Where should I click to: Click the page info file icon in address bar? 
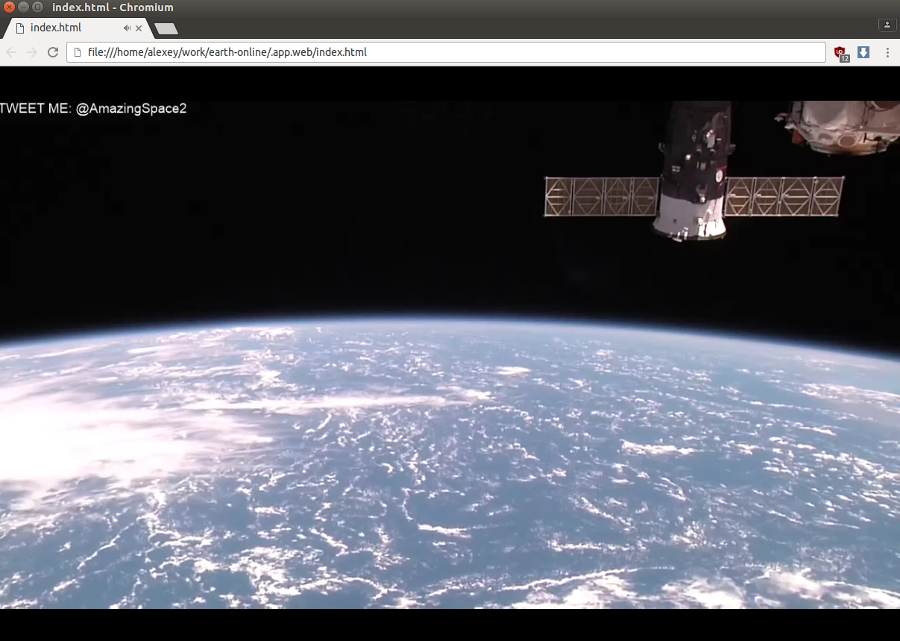[x=77, y=52]
